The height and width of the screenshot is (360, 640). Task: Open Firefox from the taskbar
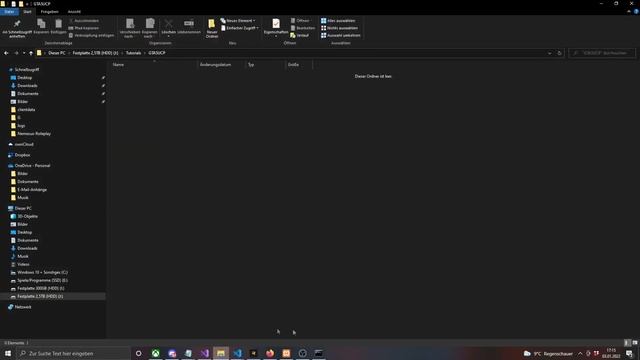point(270,353)
